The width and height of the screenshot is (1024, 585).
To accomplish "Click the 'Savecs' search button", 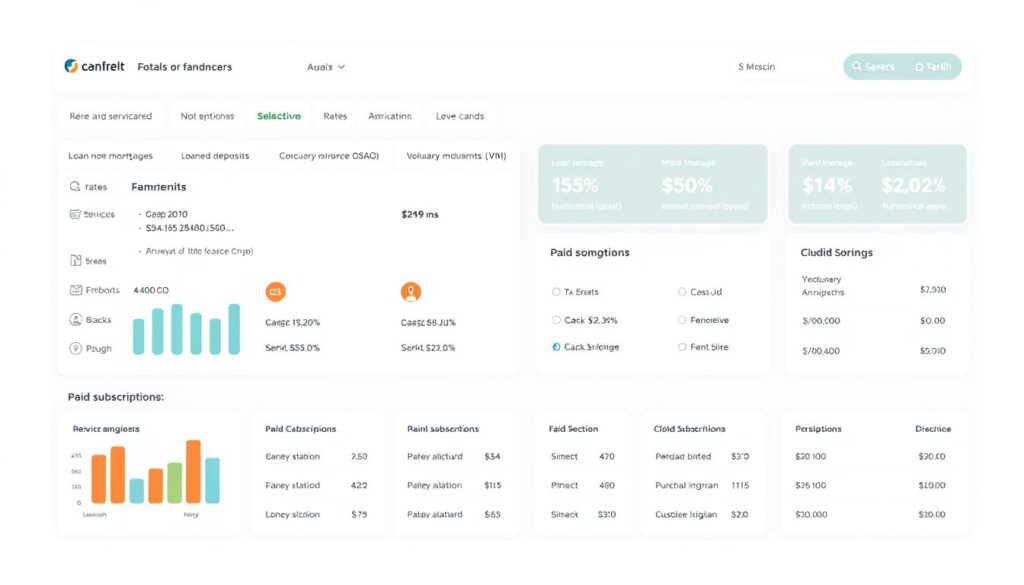I will pos(874,67).
